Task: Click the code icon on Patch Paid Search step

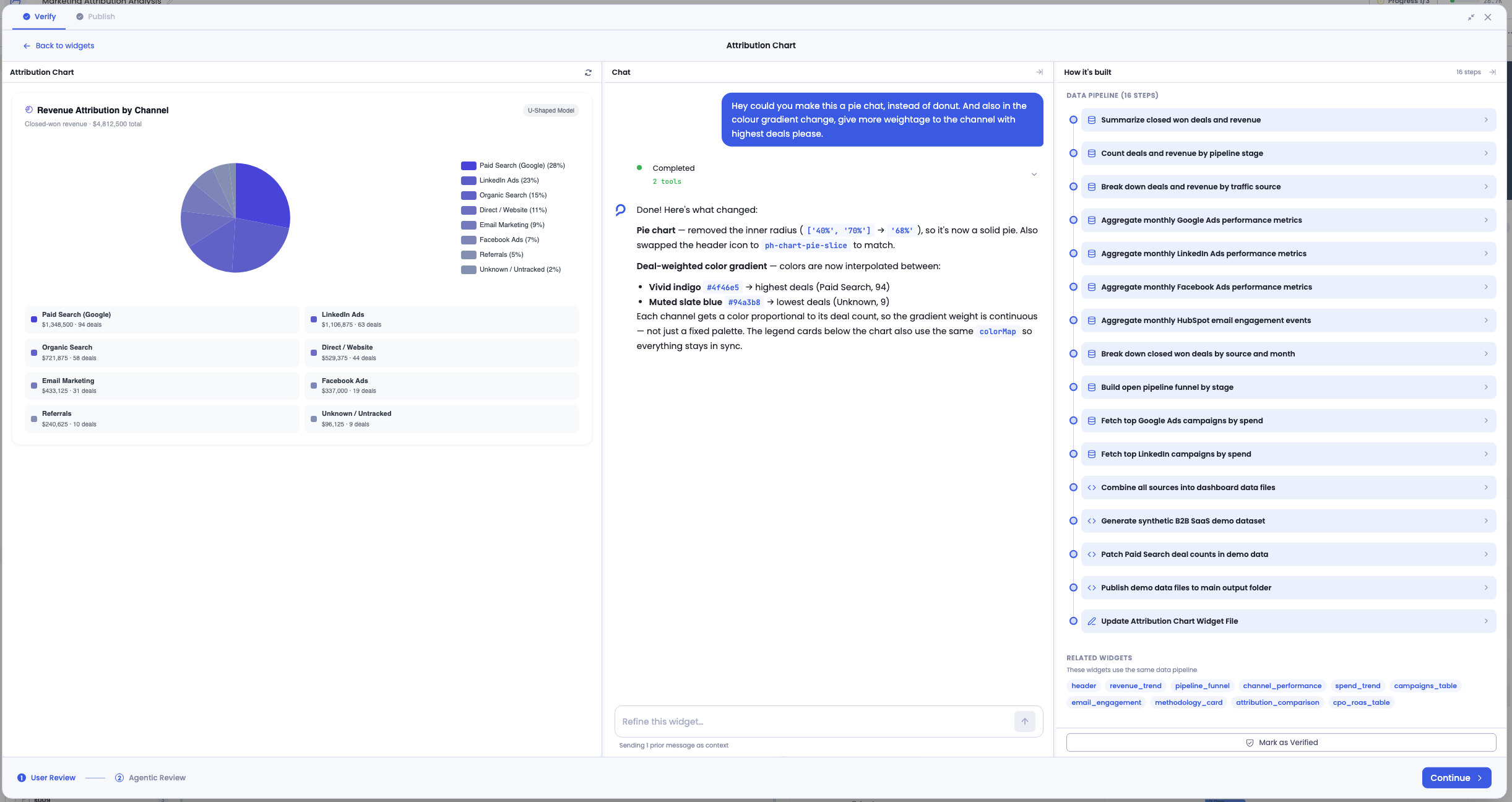Action: 1092,554
